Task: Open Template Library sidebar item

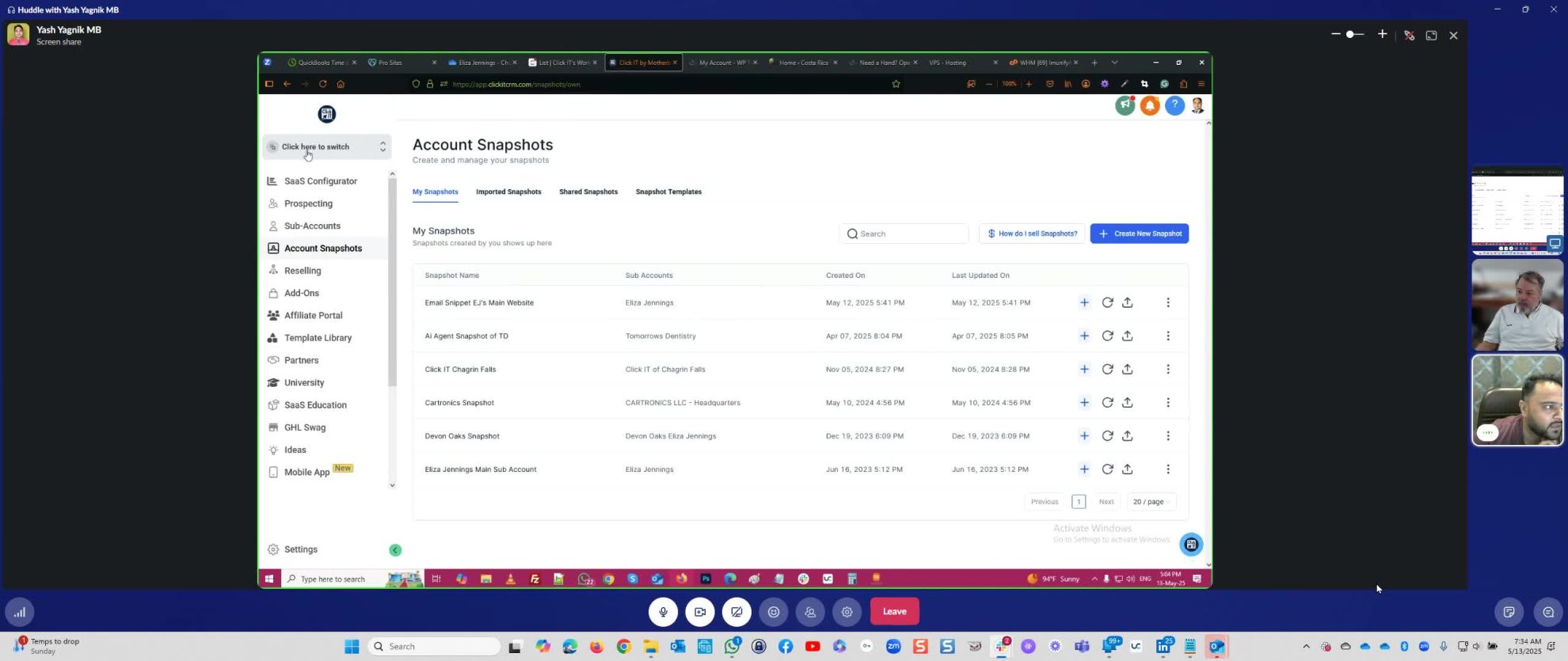Action: tap(318, 338)
